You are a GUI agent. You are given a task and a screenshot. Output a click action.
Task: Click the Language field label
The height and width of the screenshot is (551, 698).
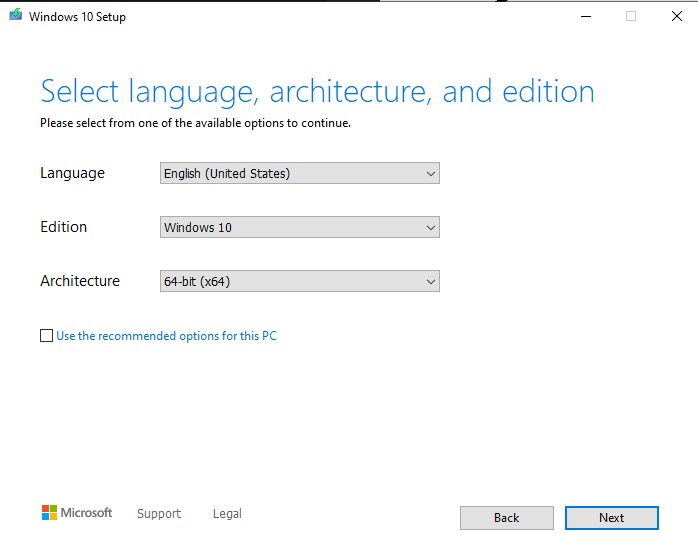coord(72,173)
